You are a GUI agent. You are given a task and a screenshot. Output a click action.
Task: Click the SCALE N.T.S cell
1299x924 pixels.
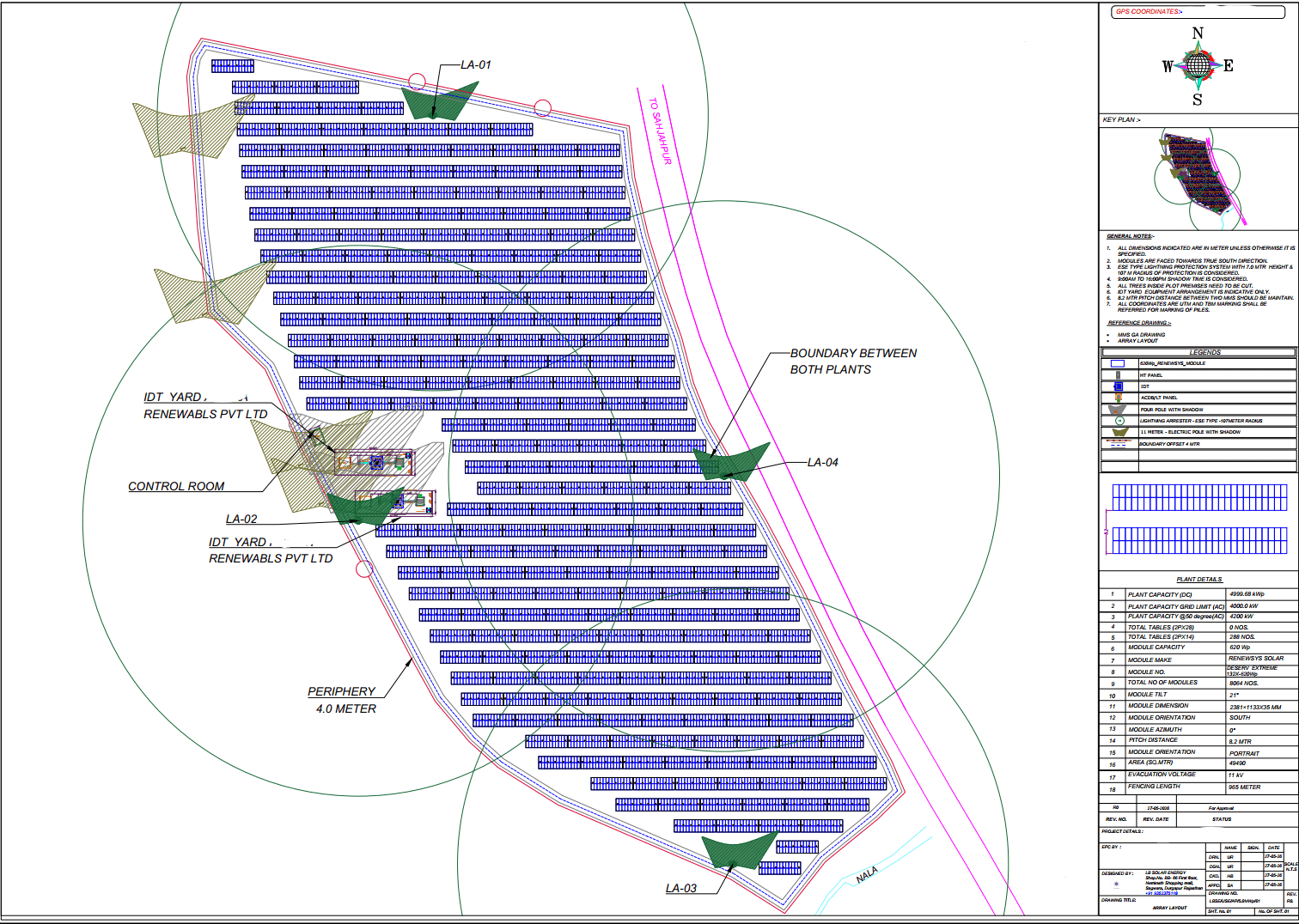point(1291,867)
